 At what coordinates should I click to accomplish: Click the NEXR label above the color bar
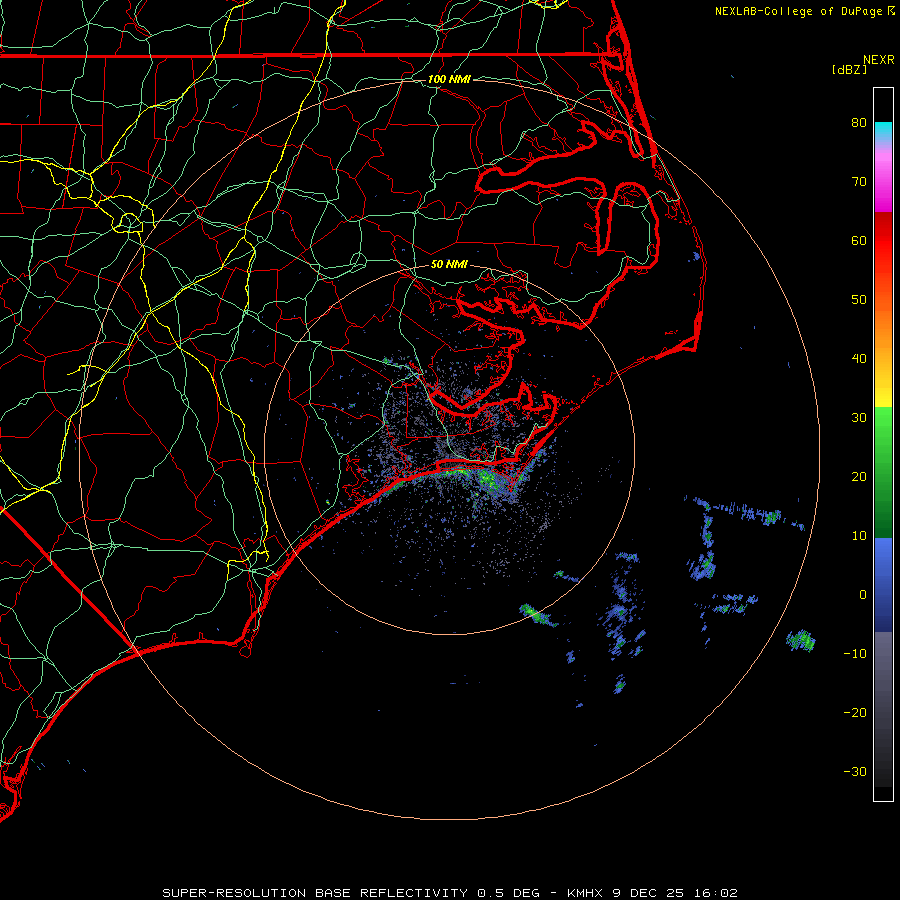[x=878, y=60]
